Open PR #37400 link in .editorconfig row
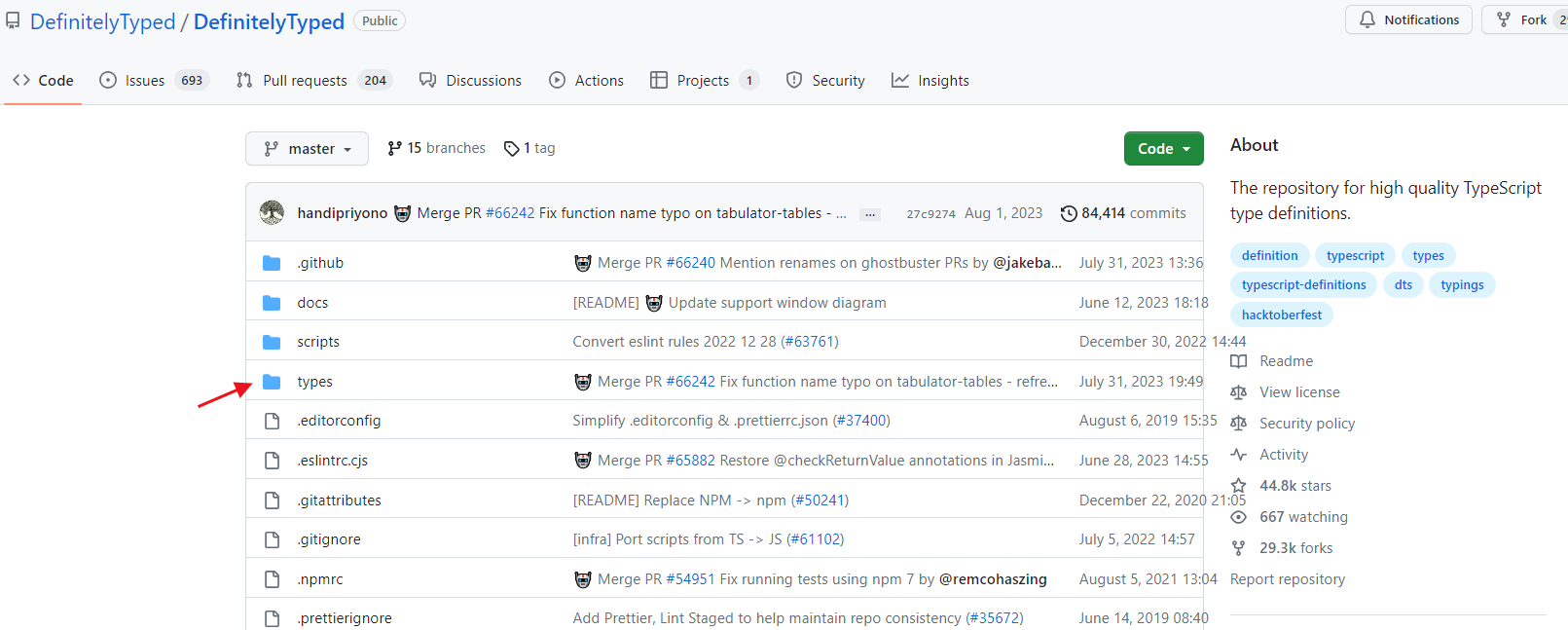This screenshot has width=1568, height=630. pyautogui.click(x=861, y=421)
